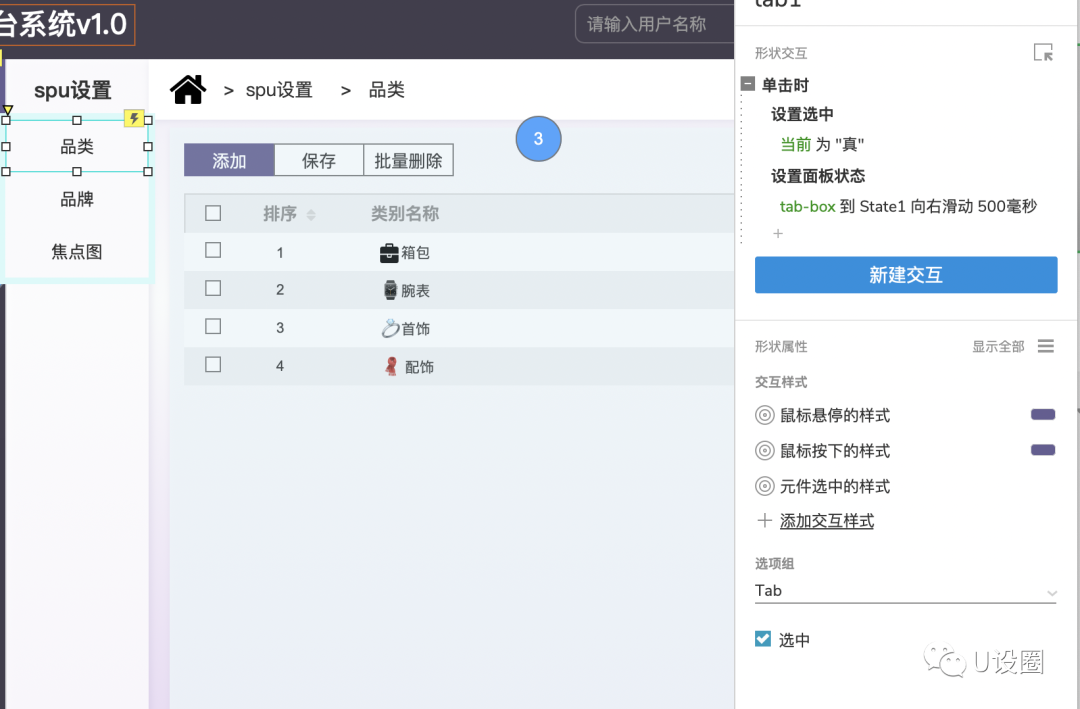
Task: Click the scarf icon next to 配饰
Action: 390,366
